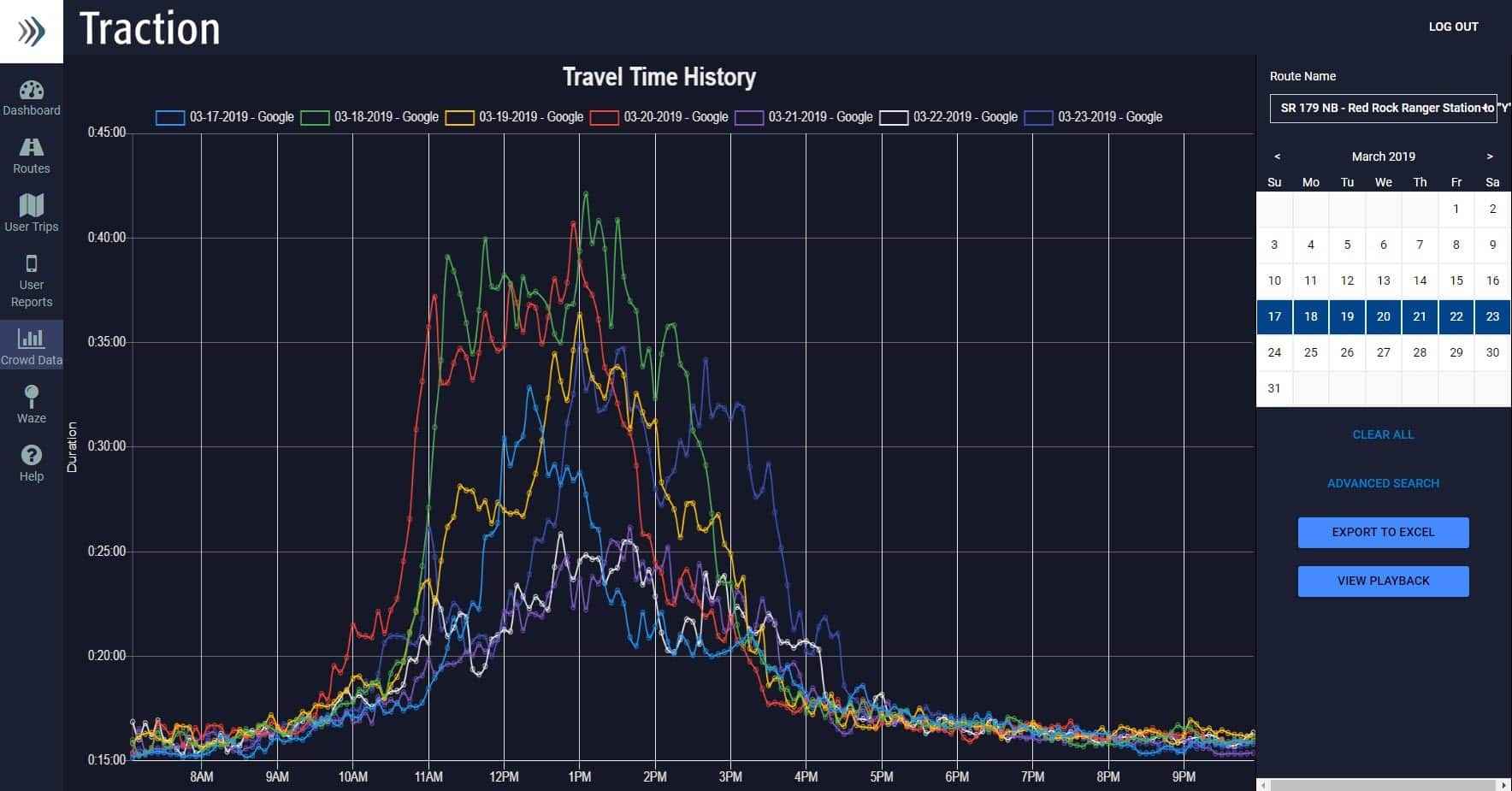The image size is (1512, 791).
Task: Click the Export to Excel button
Action: tap(1383, 532)
